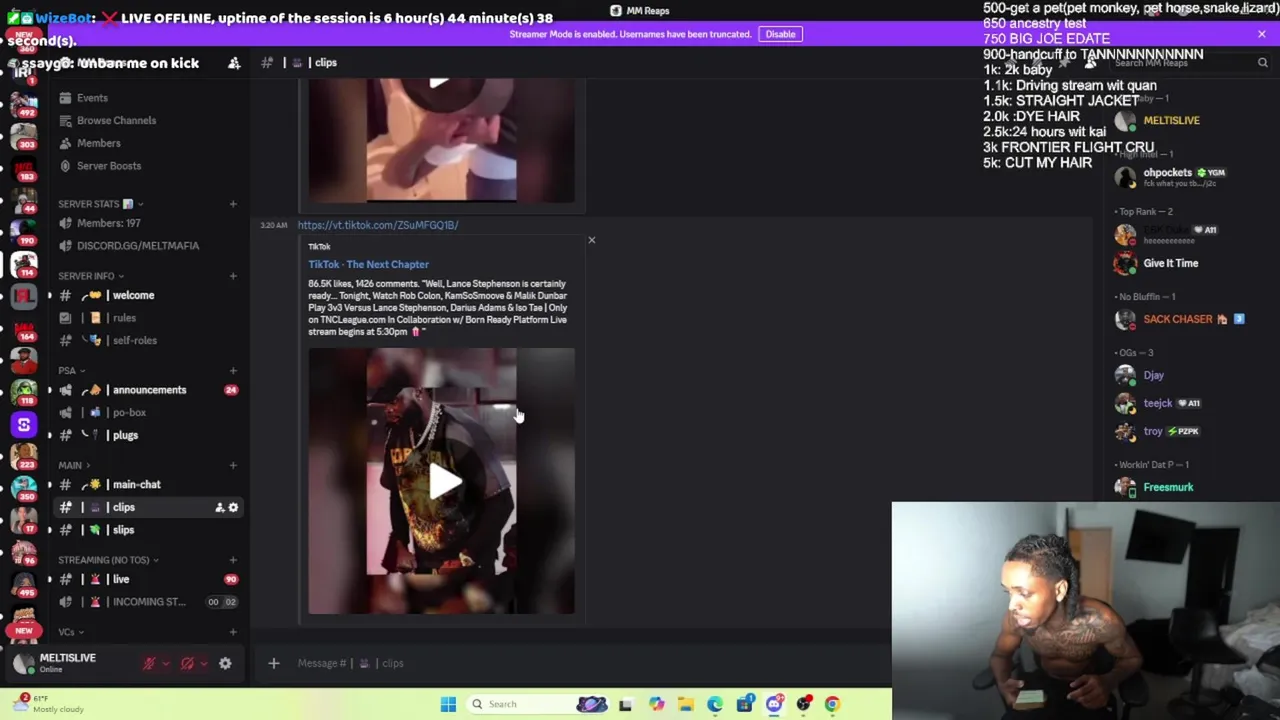The height and width of the screenshot is (720, 1280).
Task: Add a channel to the VCs category
Action: pyautogui.click(x=233, y=632)
